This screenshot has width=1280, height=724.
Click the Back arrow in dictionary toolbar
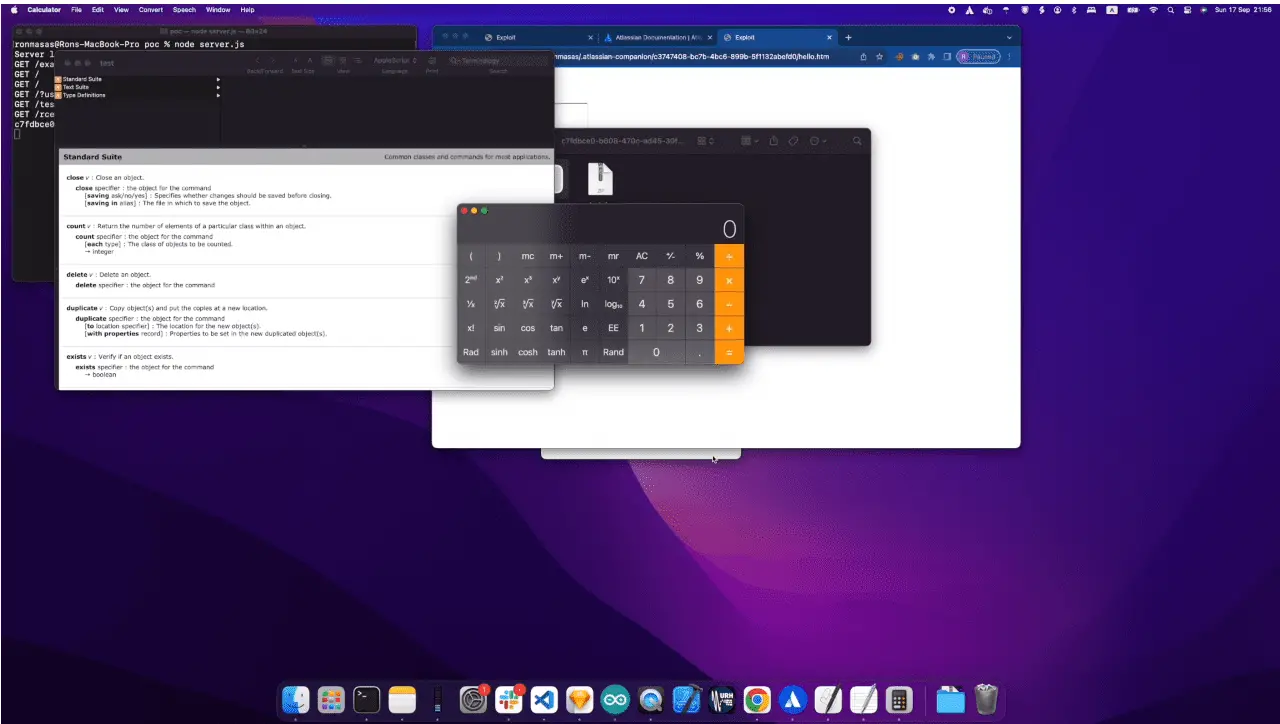pos(259,61)
